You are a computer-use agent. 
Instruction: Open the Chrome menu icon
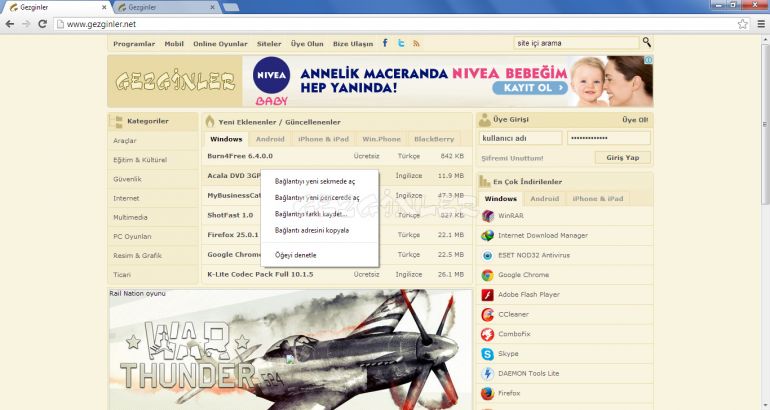pos(761,24)
